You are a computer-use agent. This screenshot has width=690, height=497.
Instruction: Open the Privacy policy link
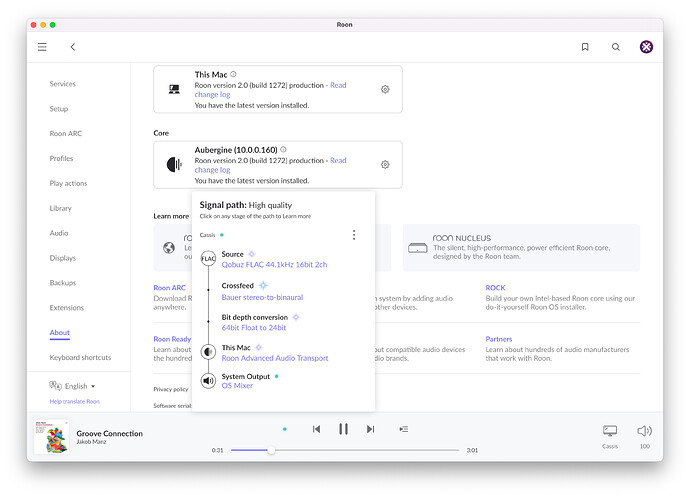coord(171,389)
